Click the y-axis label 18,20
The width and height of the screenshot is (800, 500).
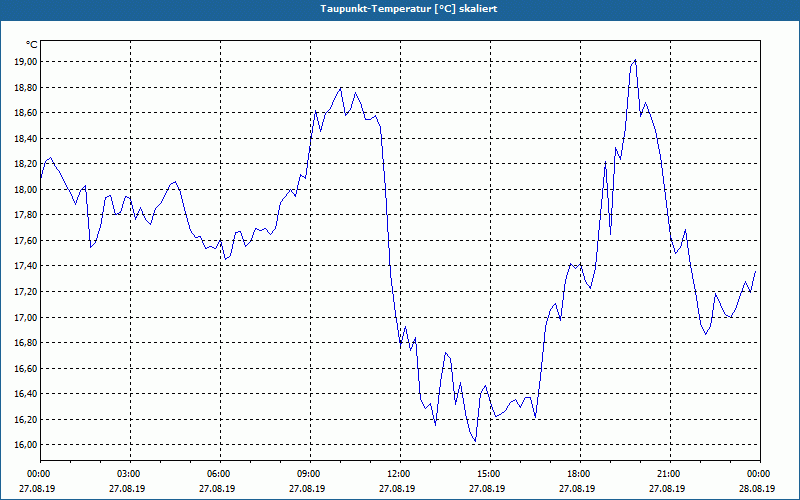click(27, 164)
